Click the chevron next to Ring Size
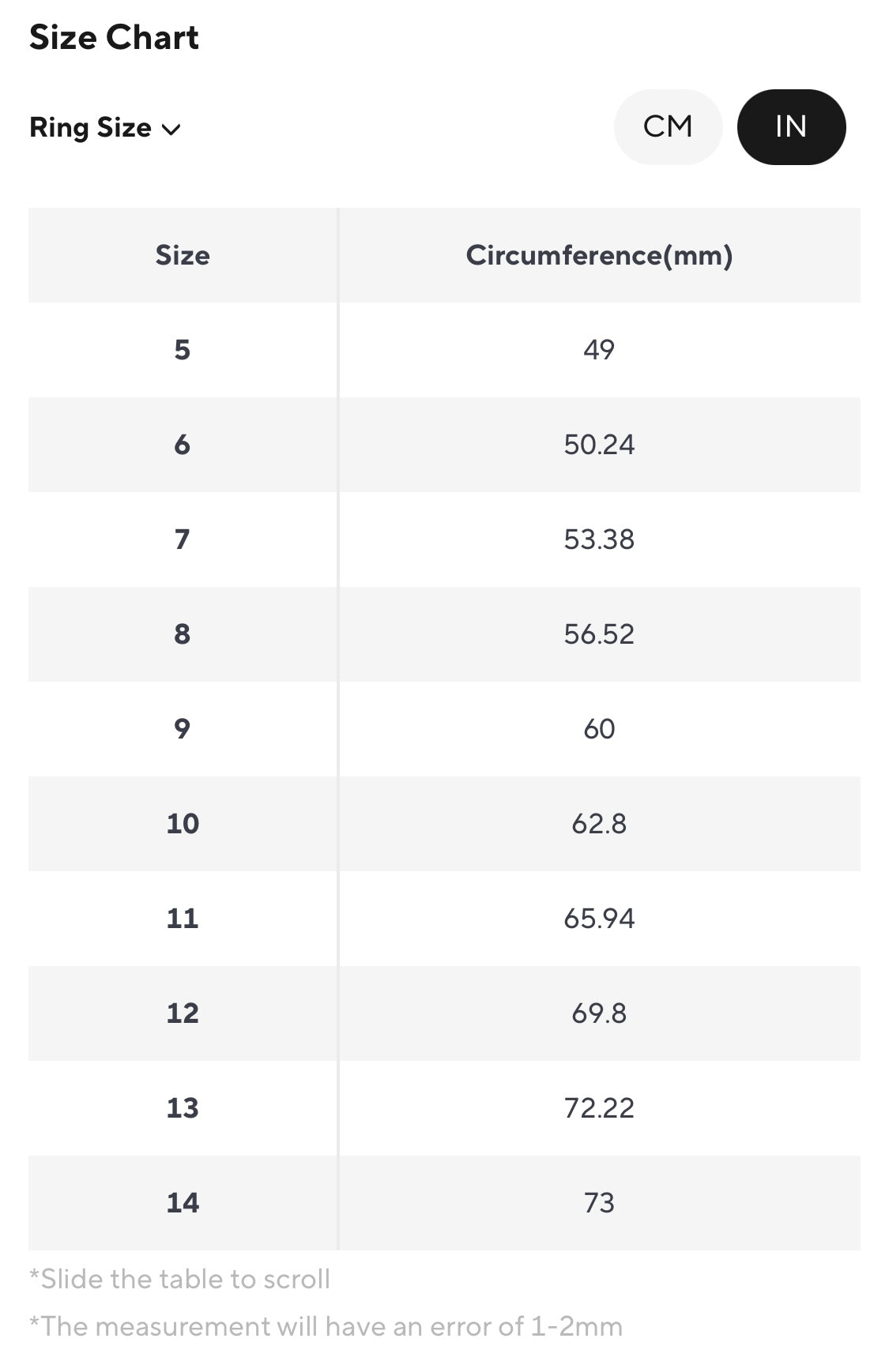 click(x=171, y=130)
